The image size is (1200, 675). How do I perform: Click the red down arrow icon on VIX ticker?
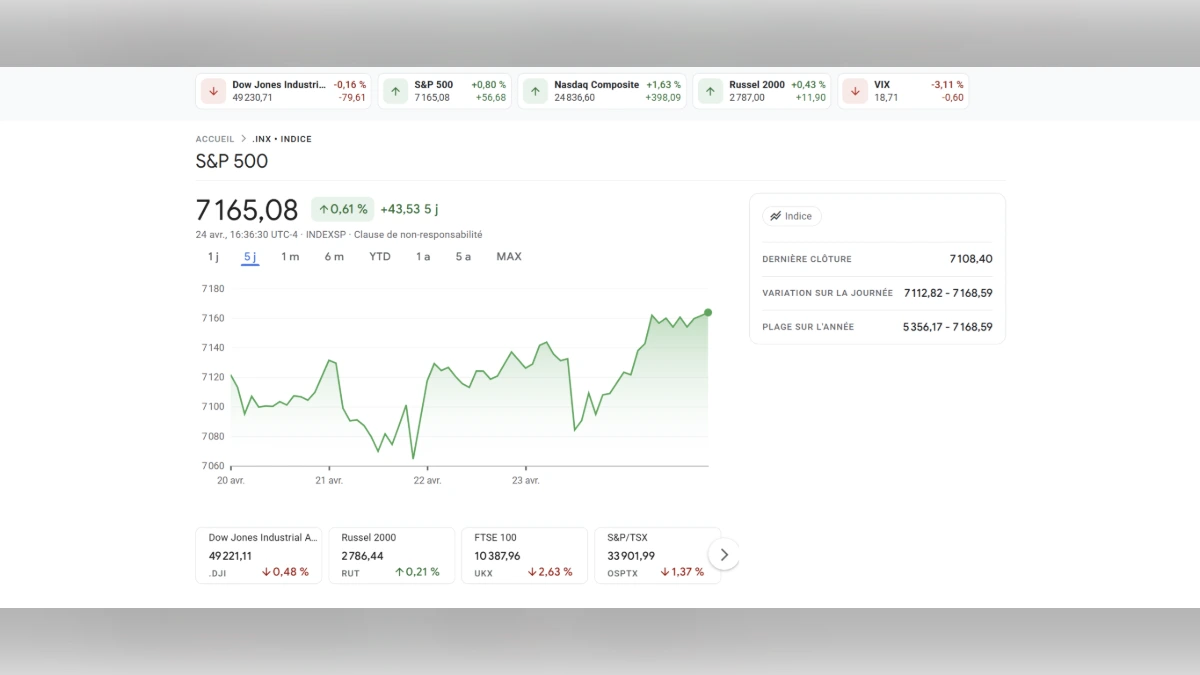point(855,90)
